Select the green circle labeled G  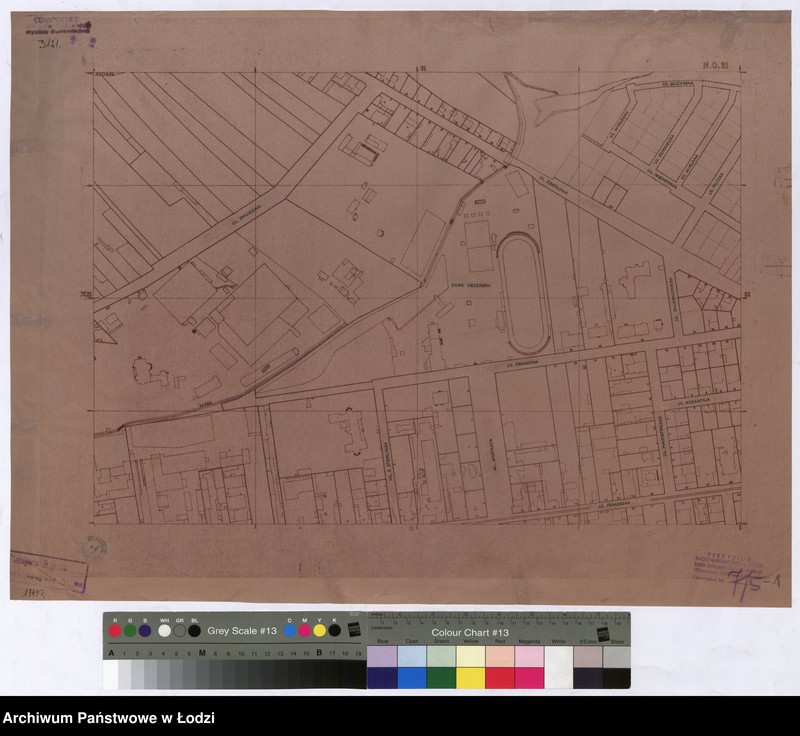(130, 631)
